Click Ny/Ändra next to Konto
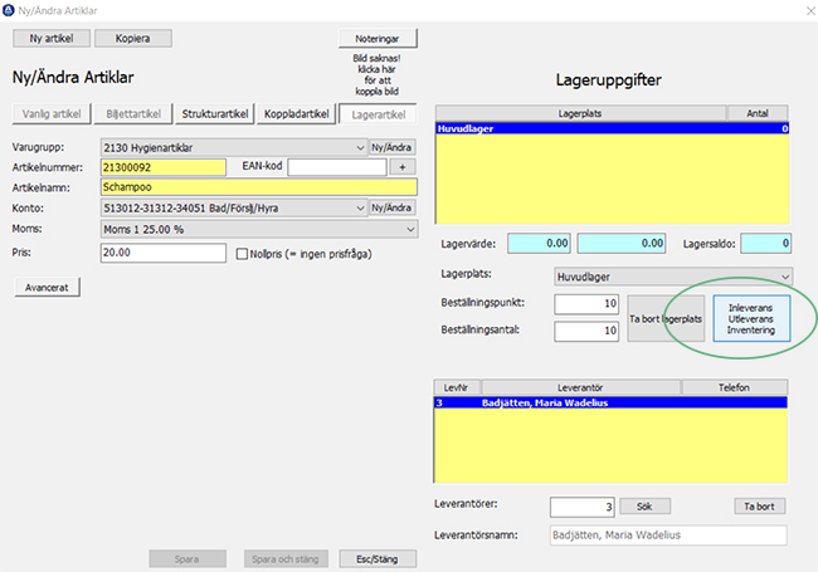Viewport: 818px width, 572px height. tap(392, 208)
